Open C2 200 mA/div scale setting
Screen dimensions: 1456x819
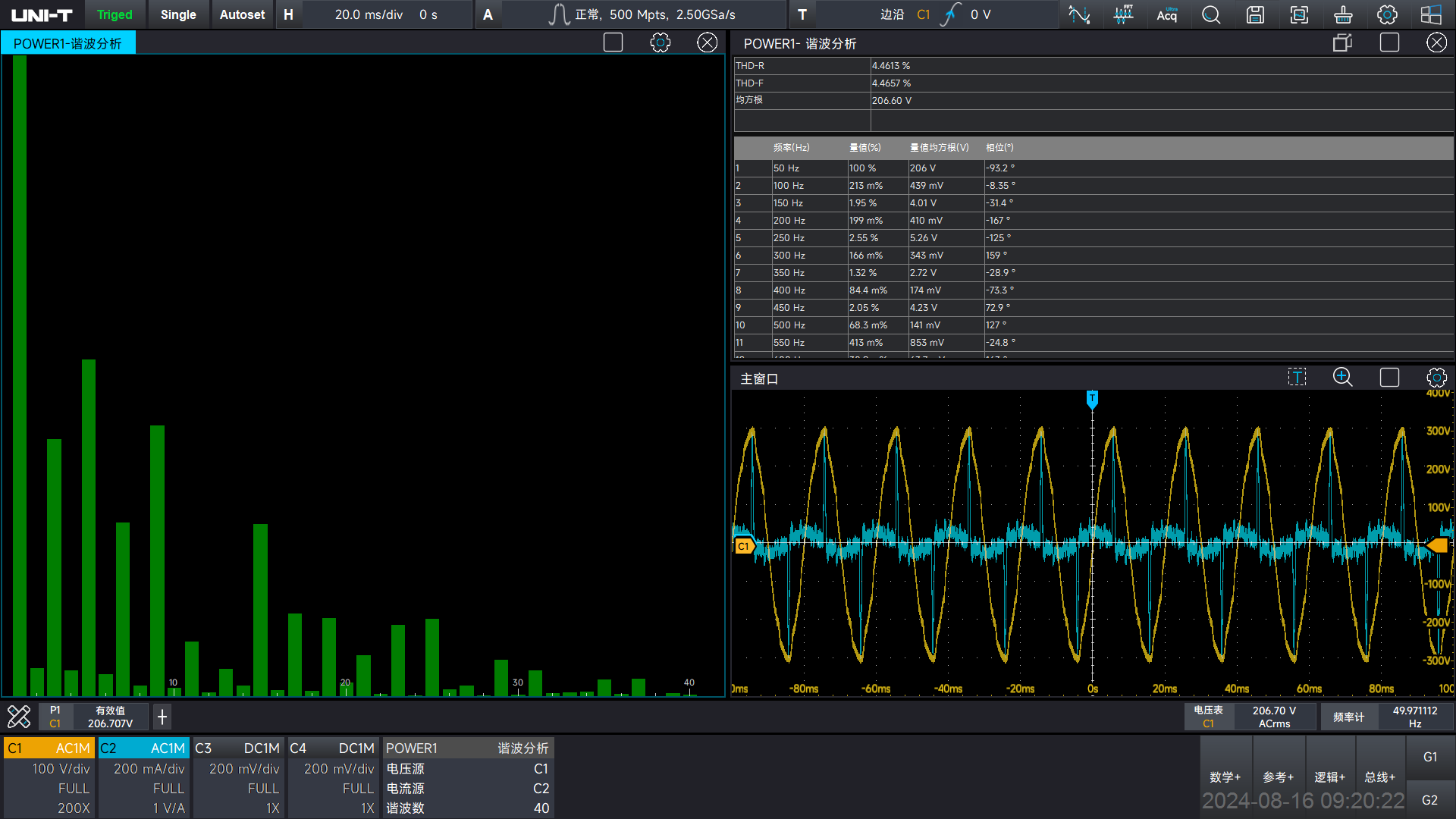[149, 768]
